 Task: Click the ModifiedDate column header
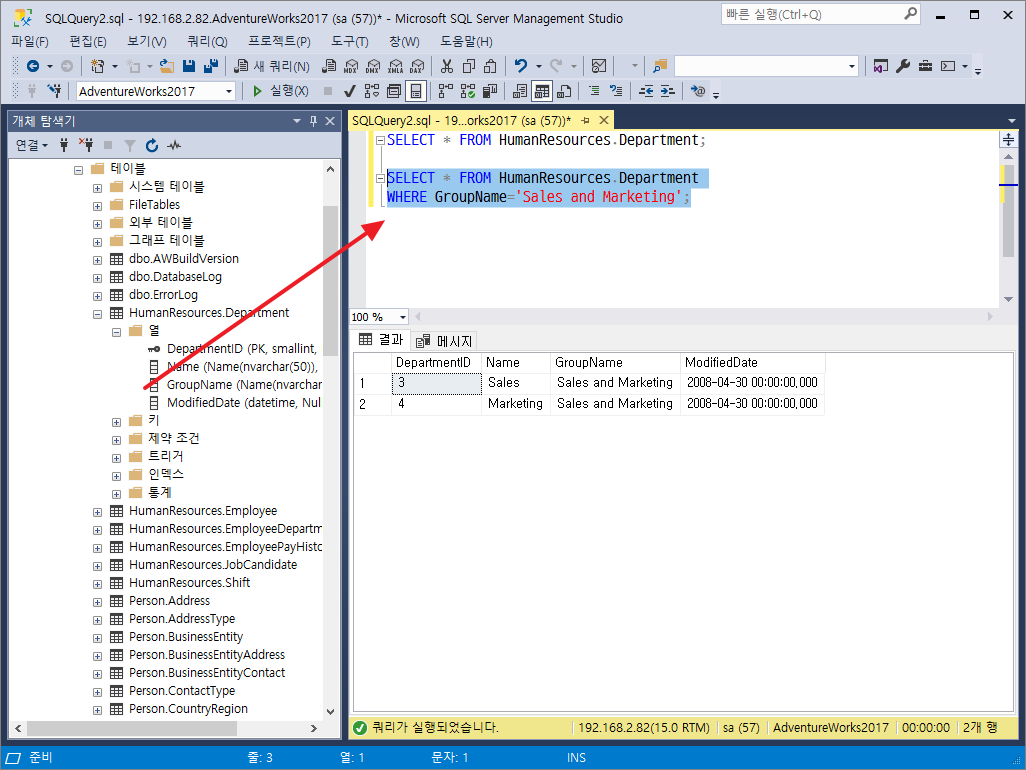pos(753,362)
